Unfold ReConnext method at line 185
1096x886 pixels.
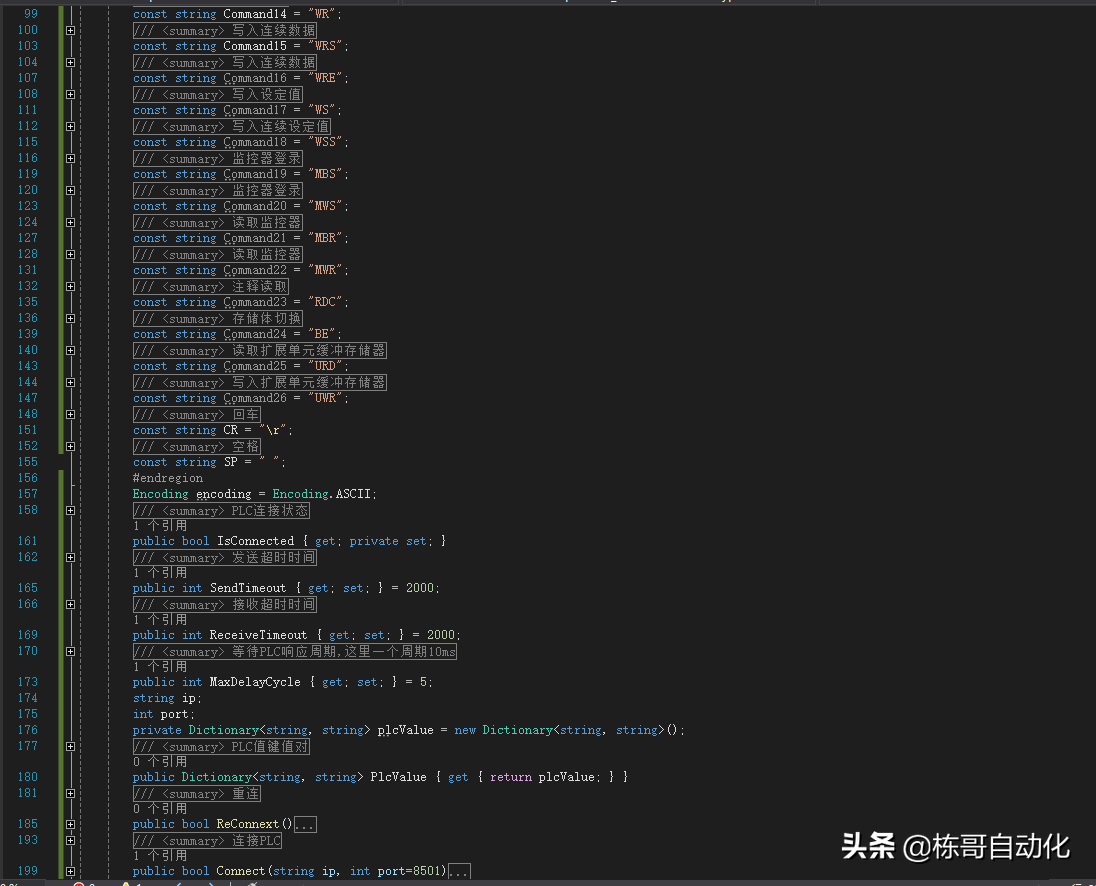coord(70,825)
